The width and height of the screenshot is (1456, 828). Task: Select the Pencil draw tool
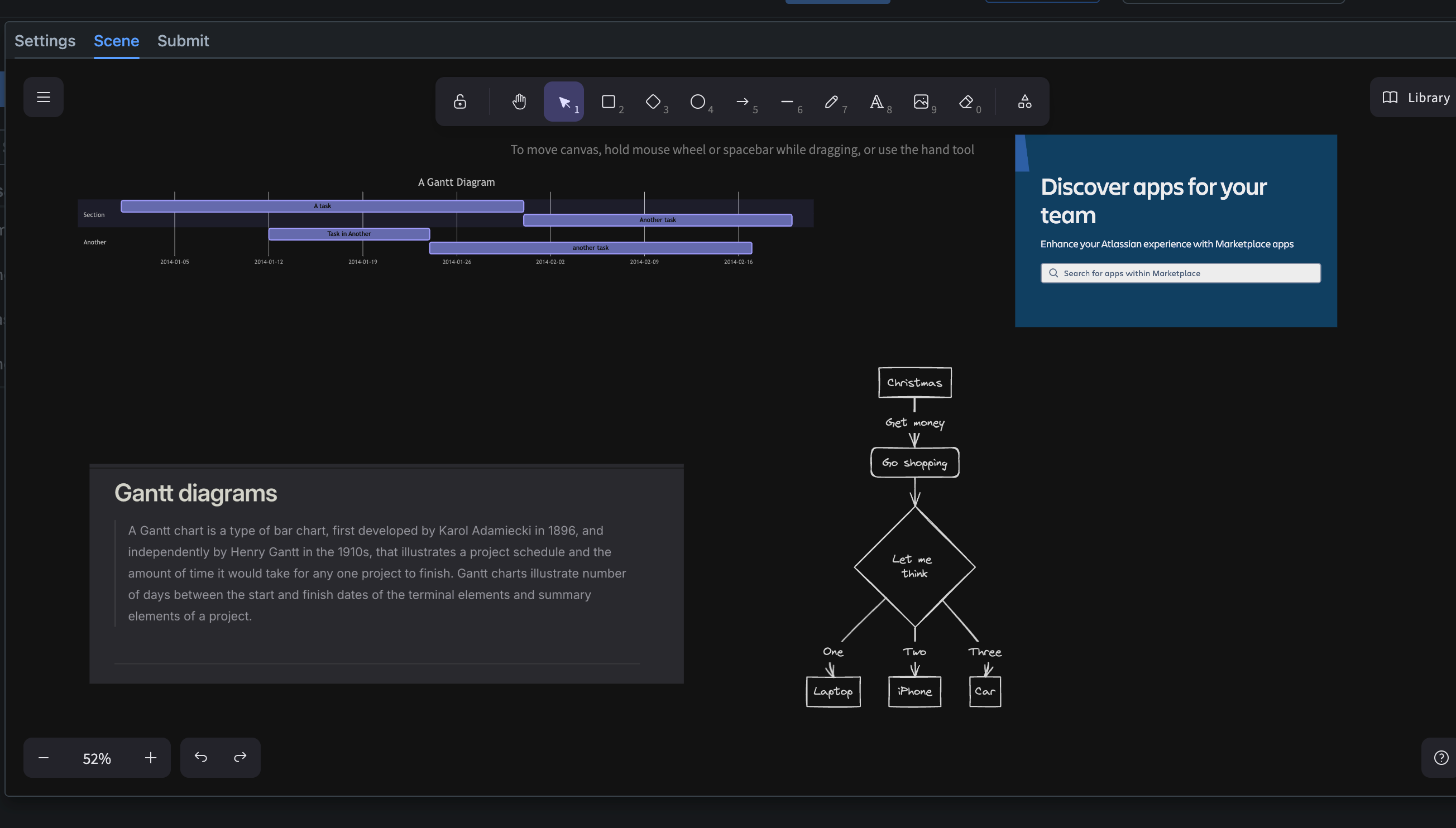831,102
